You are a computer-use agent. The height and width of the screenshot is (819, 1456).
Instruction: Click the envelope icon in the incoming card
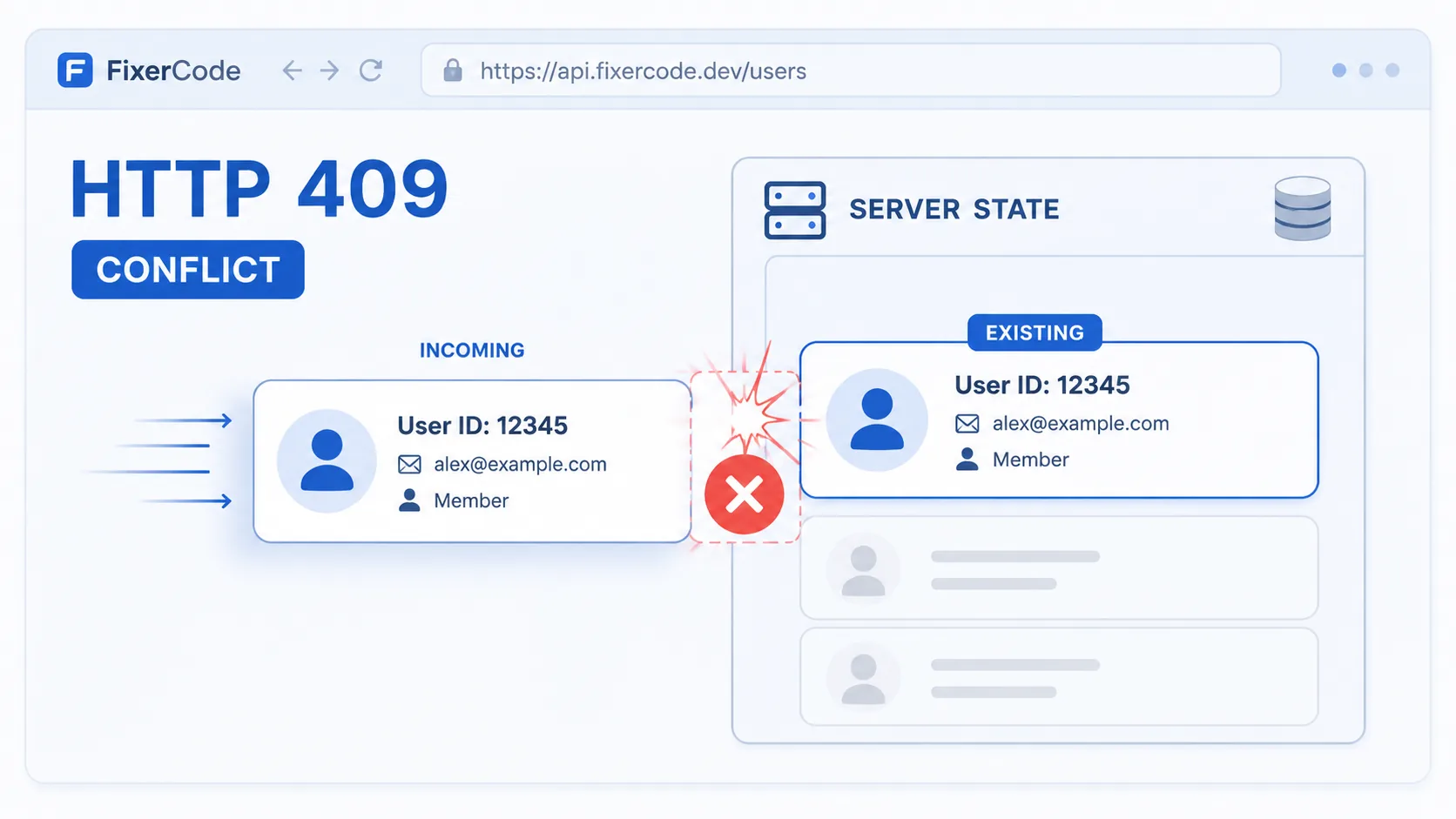[x=409, y=465]
